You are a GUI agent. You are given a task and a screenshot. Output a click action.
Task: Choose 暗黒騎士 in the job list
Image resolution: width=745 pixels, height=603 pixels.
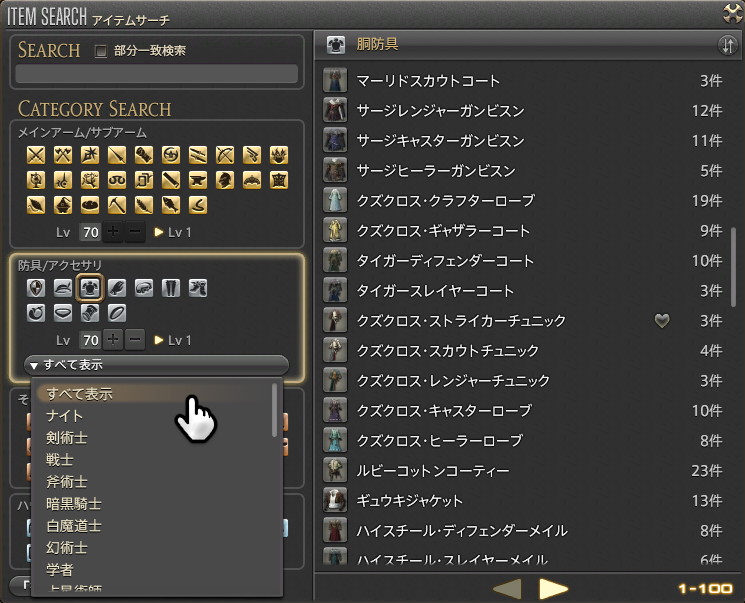tap(153, 504)
